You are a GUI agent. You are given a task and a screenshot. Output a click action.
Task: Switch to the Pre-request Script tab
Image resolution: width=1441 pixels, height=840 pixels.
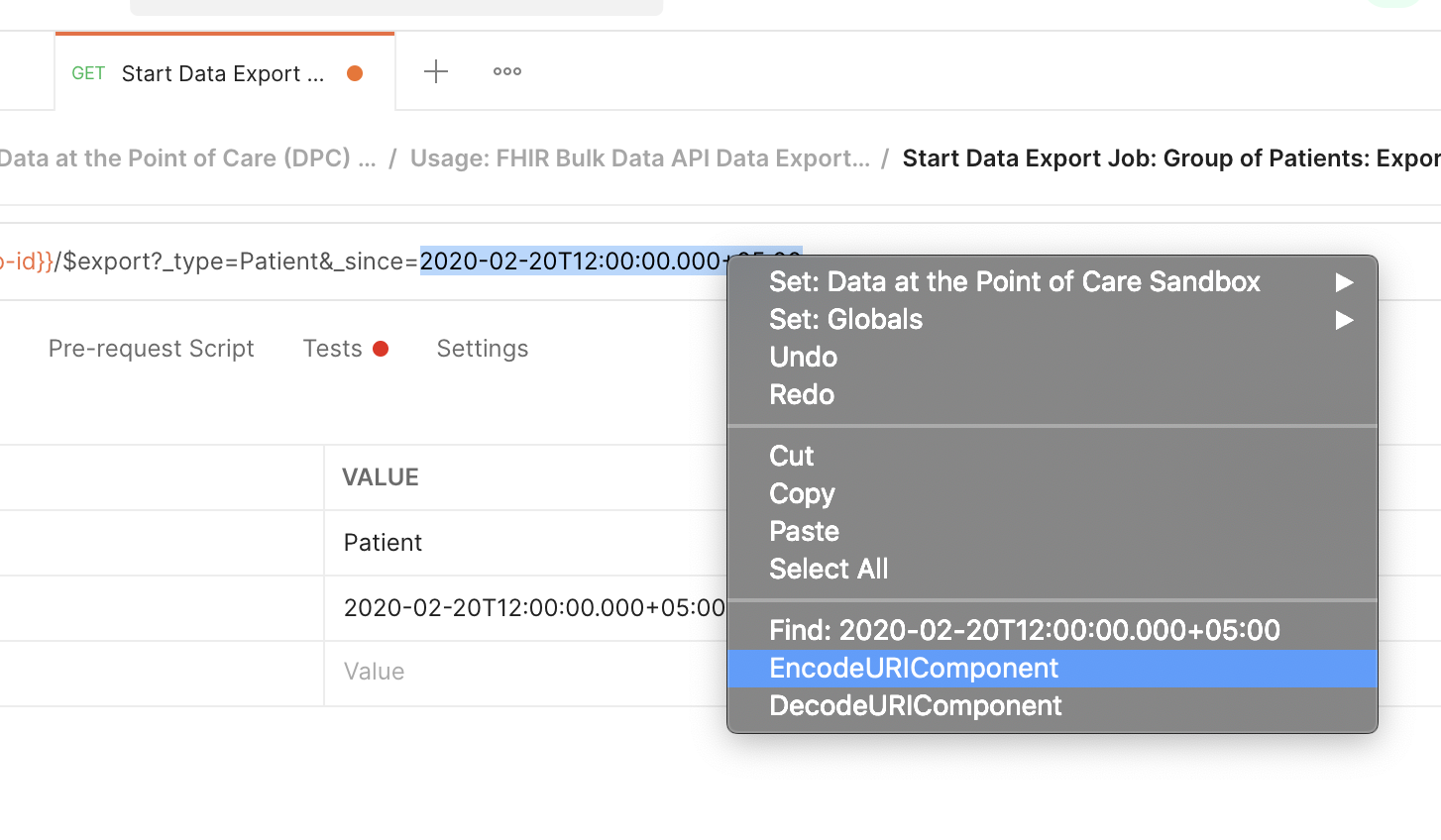click(x=152, y=349)
